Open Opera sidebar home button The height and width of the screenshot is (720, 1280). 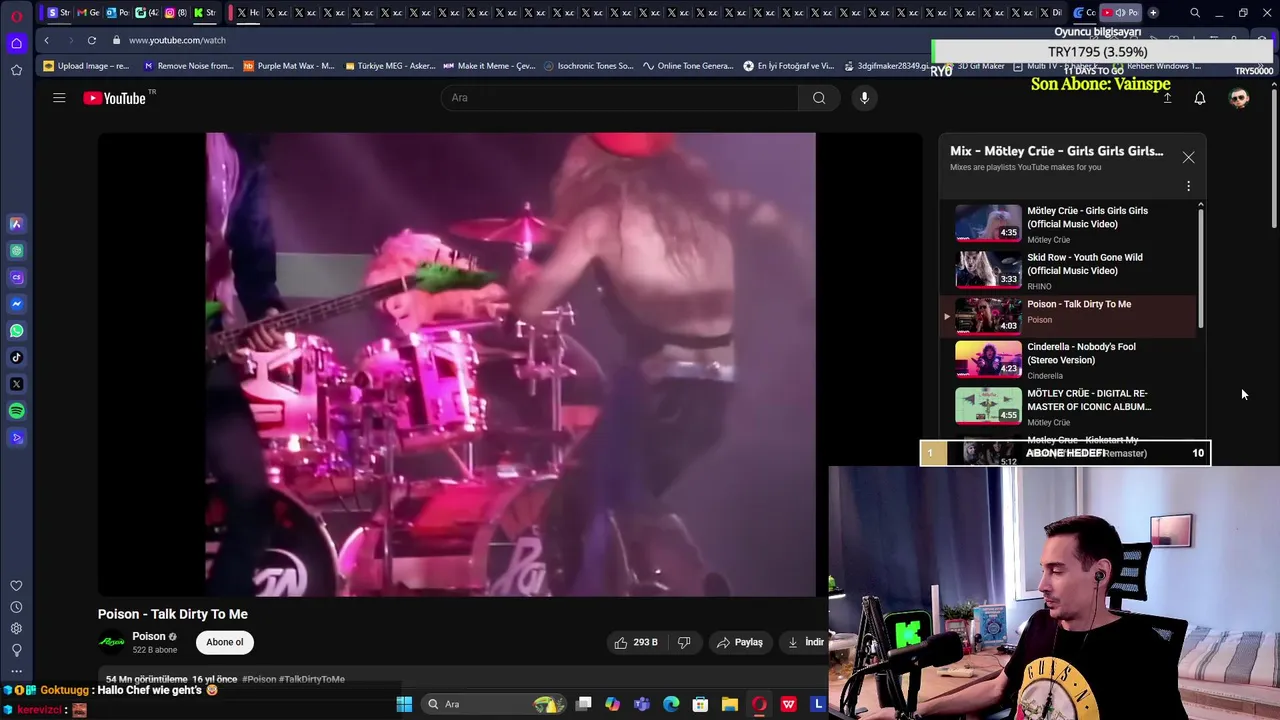click(x=16, y=43)
